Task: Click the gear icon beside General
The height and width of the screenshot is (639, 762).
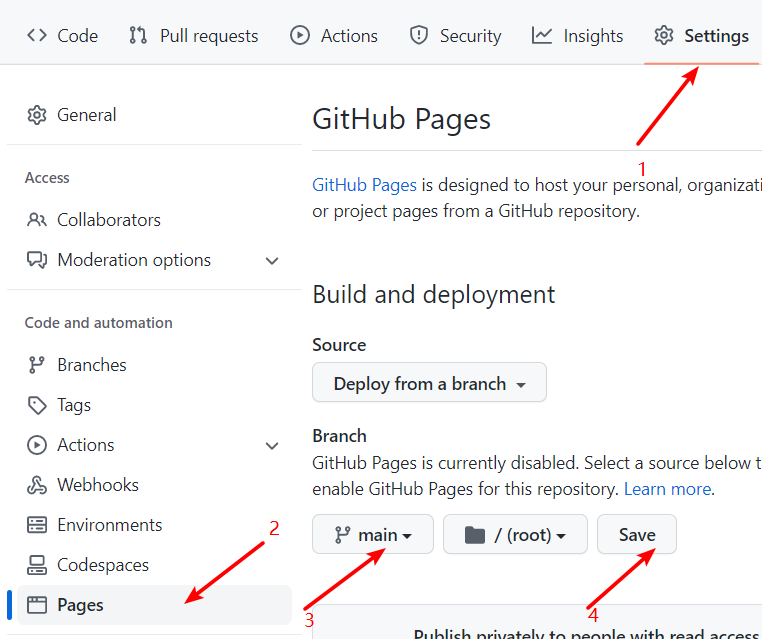Action: pos(37,115)
